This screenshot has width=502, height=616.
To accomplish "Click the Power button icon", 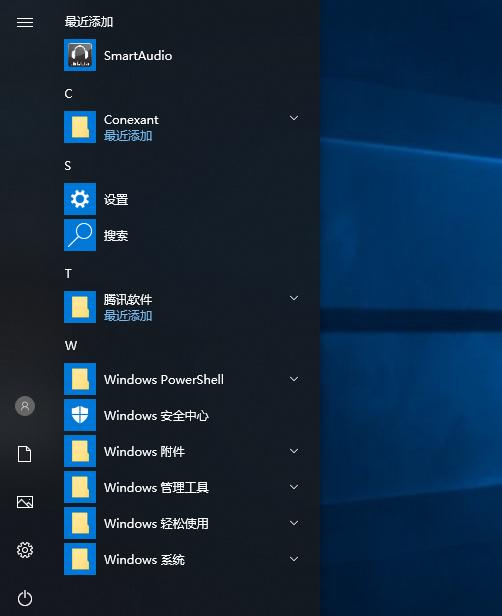I will click(25, 598).
